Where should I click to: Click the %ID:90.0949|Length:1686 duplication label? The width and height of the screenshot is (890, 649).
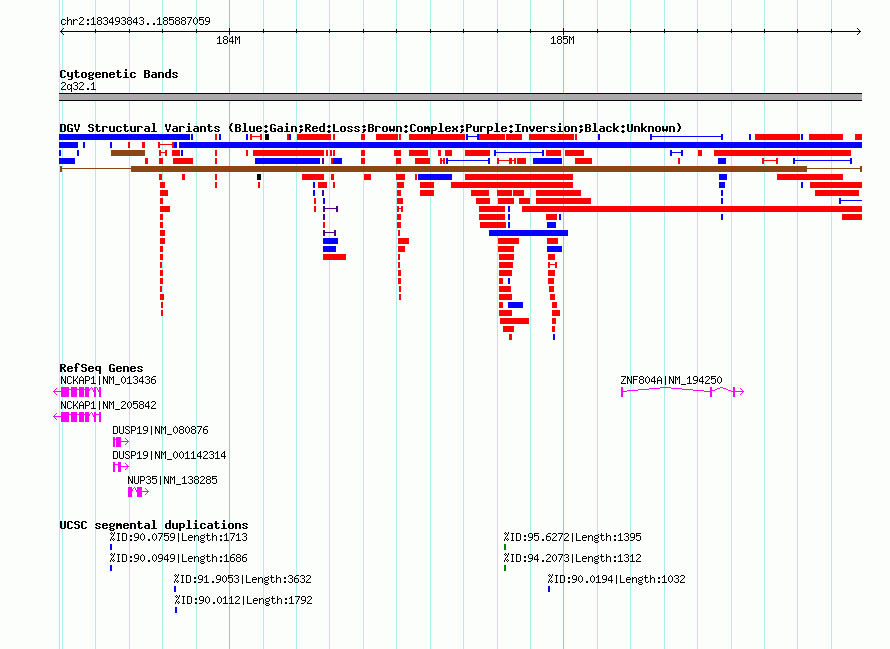pos(179,558)
